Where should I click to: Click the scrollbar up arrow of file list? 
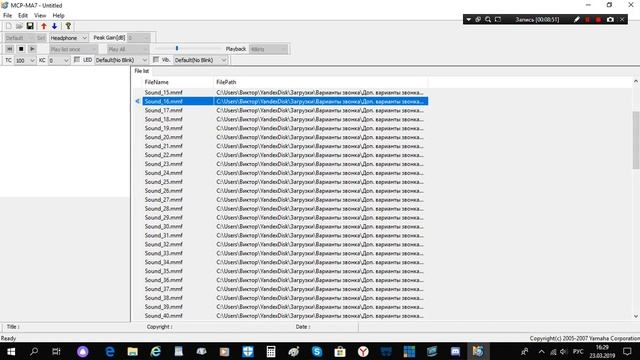click(x=636, y=82)
